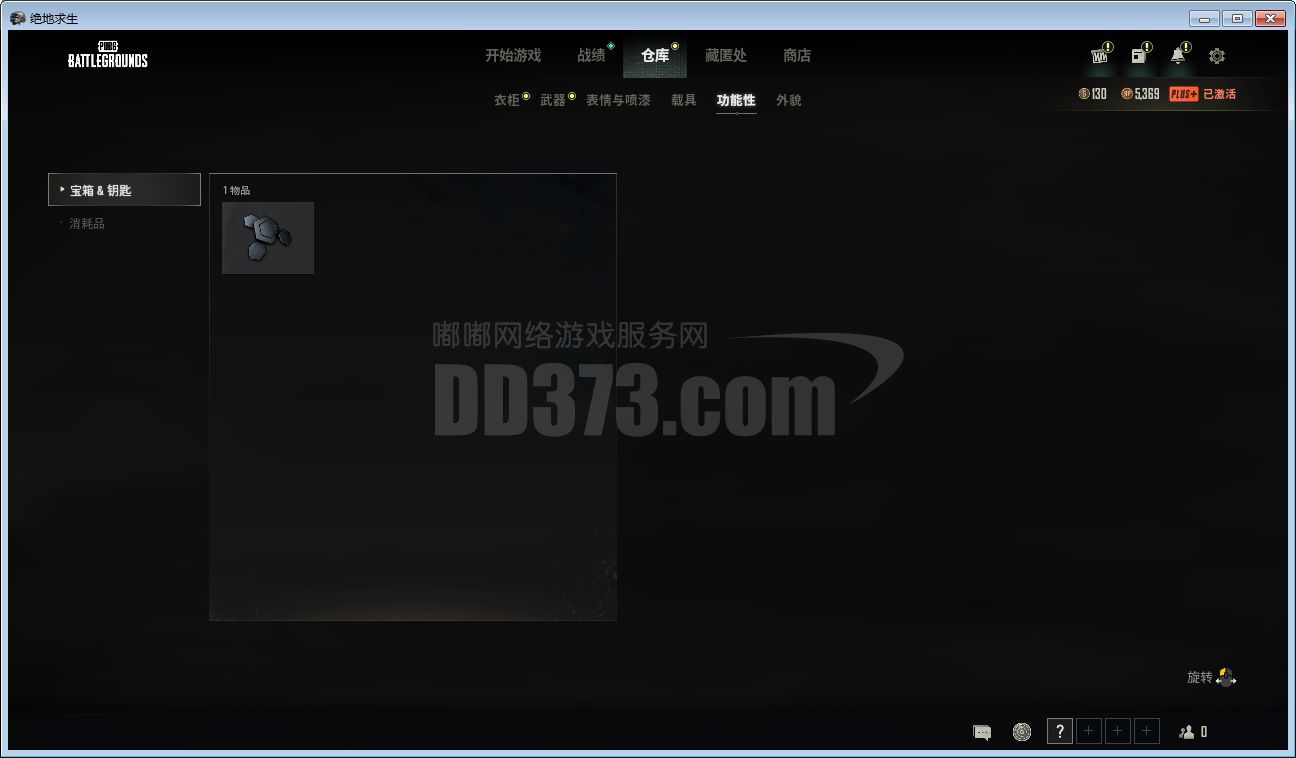Click the plus slot beside the question mark slot
Screen dimensions: 1296x758
coord(1089,732)
